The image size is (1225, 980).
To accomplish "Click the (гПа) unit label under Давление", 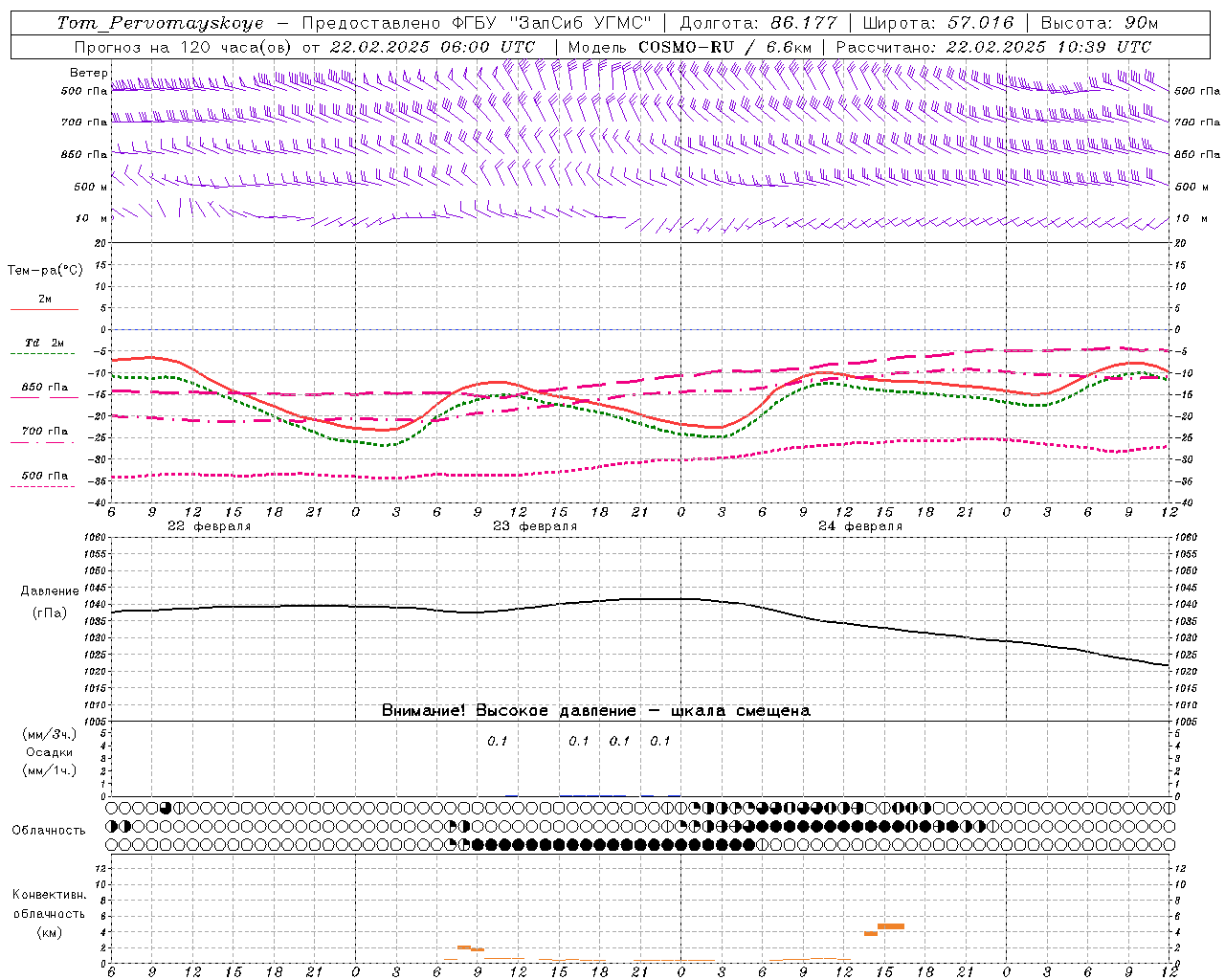I will pyautogui.click(x=50, y=612).
